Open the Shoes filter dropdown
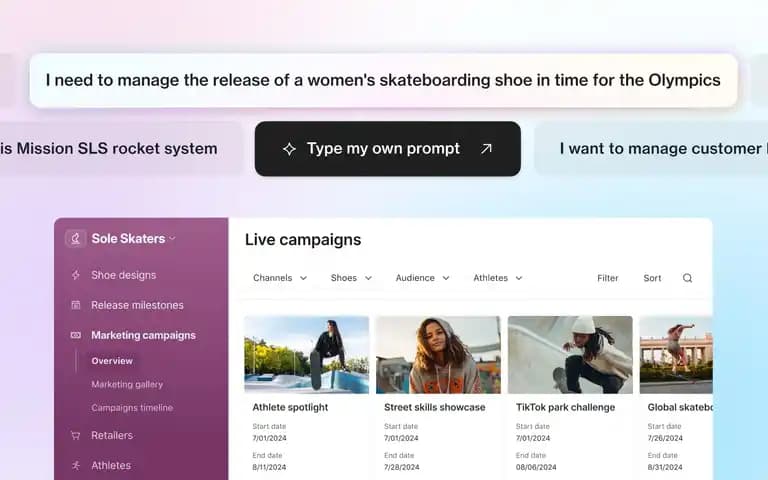This screenshot has width=768, height=480. [351, 278]
